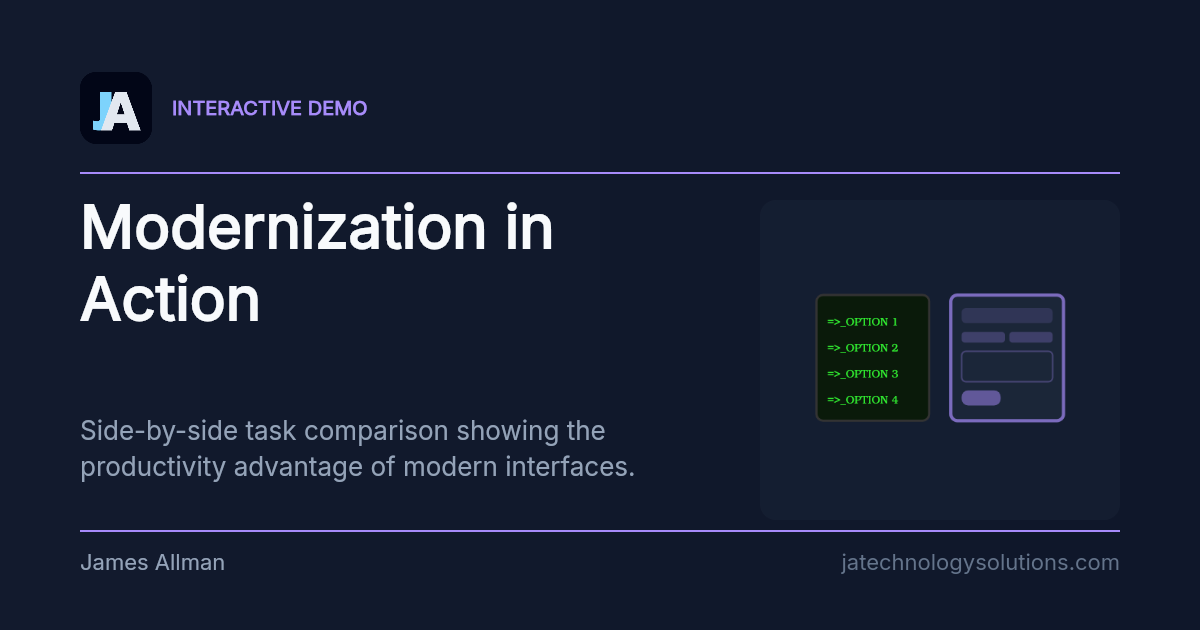Open the empty input box in the modern mockup
This screenshot has width=1200, height=630.
point(1007,366)
